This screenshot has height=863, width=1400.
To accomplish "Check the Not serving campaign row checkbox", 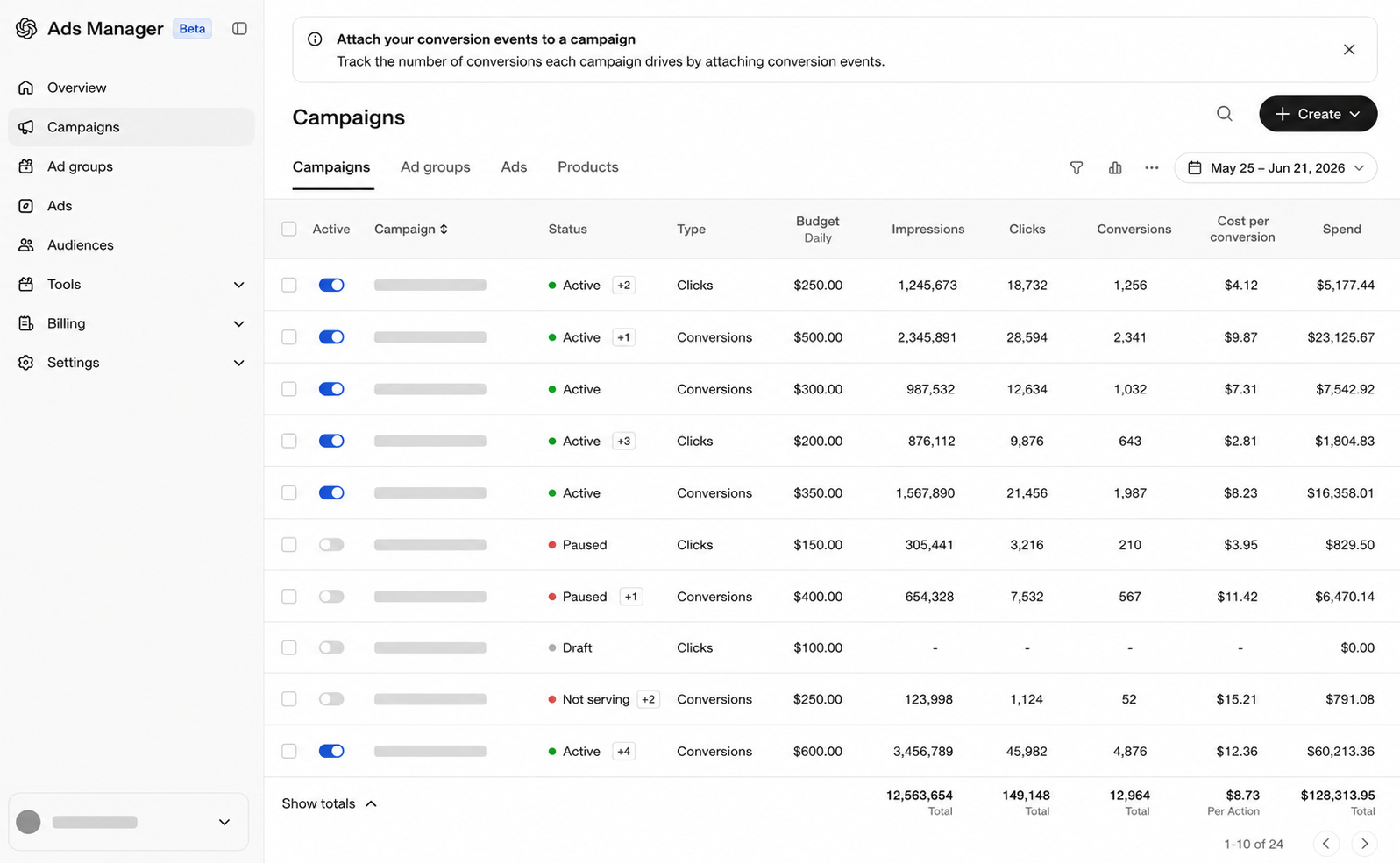I will (x=289, y=699).
